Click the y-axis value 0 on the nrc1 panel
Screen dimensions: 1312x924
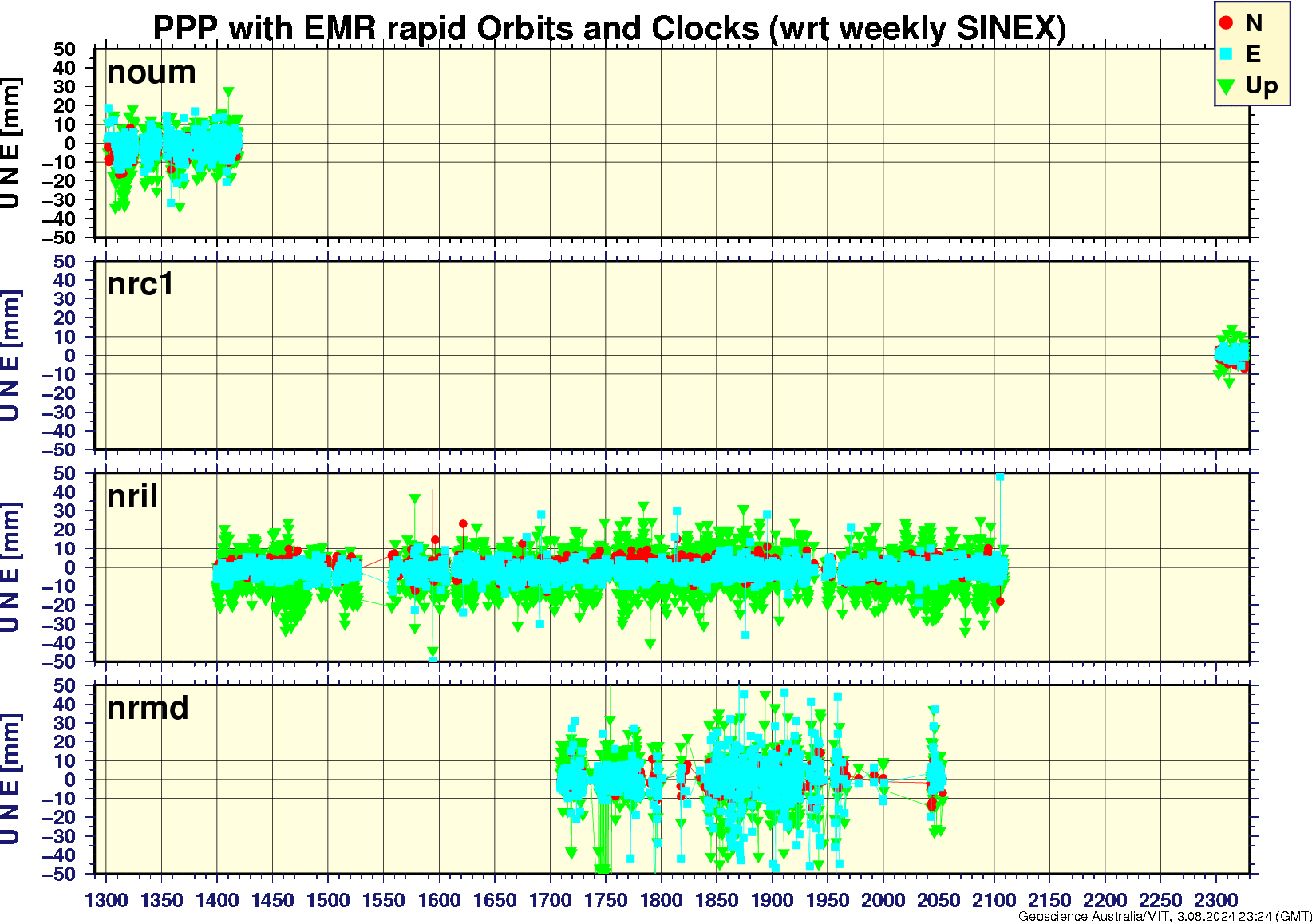click(70, 355)
